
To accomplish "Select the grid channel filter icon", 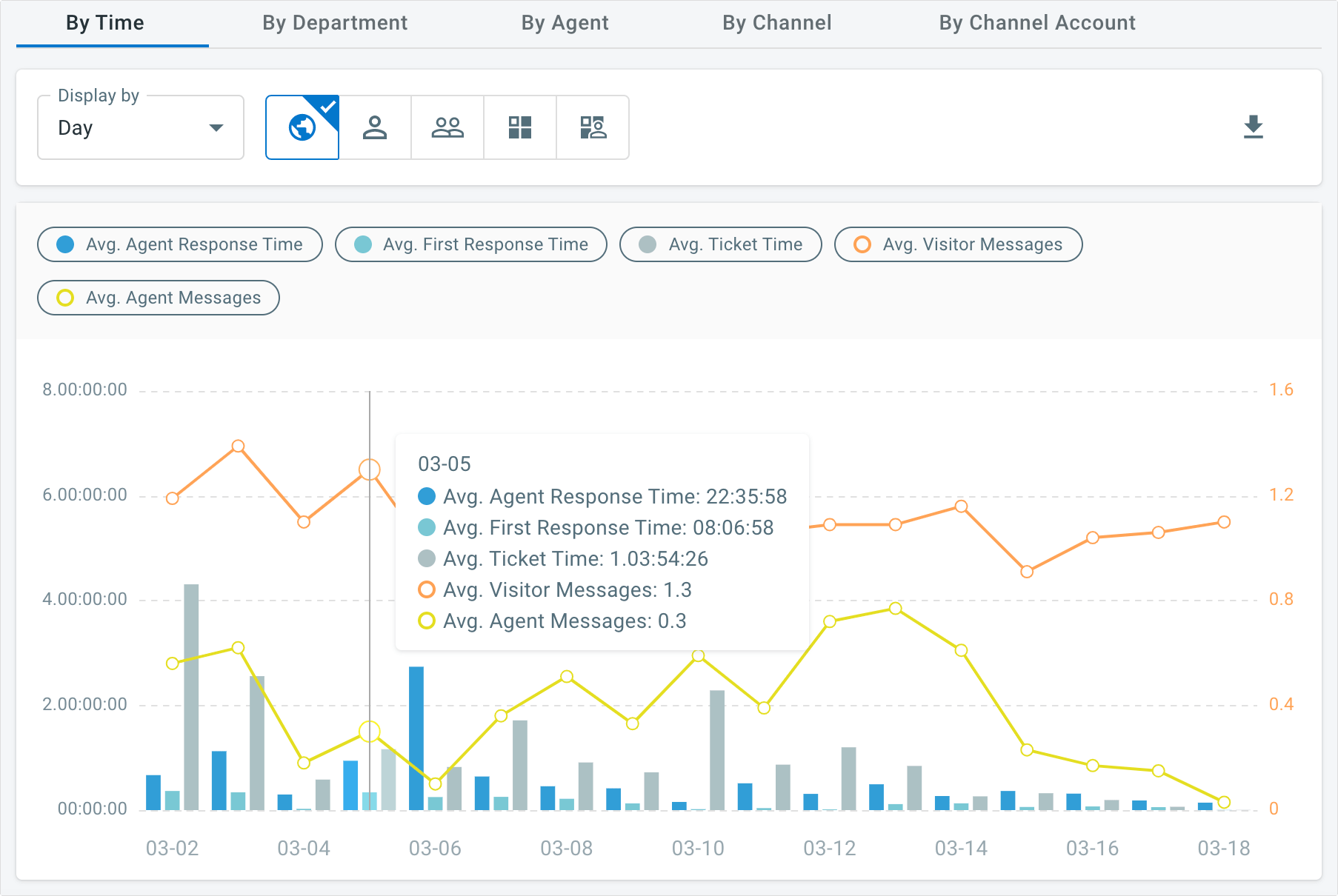I will click(520, 127).
